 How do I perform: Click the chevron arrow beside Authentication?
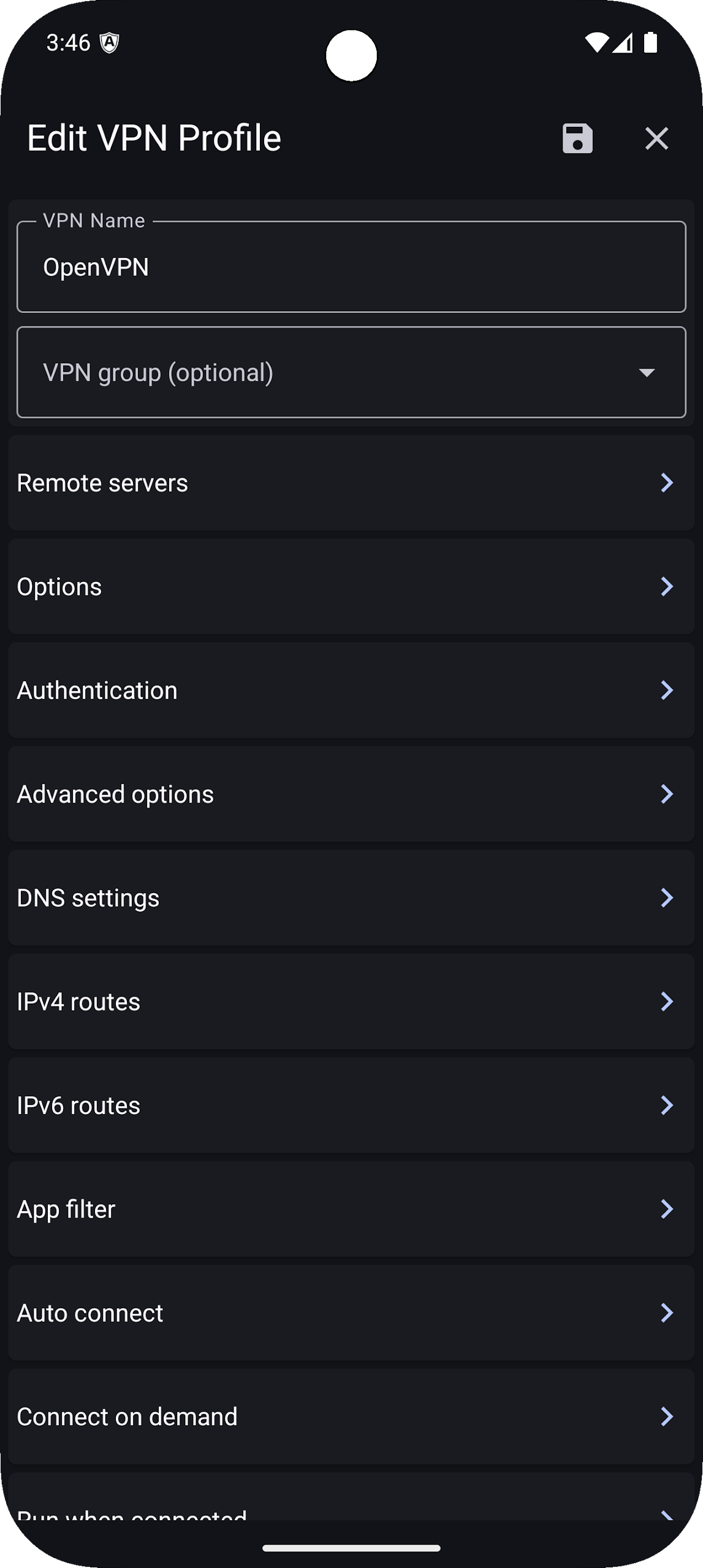(x=667, y=690)
